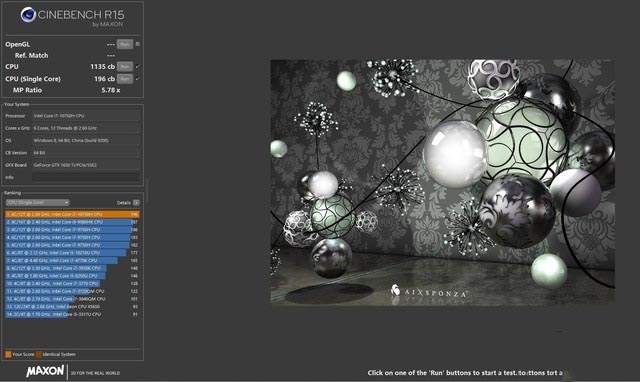Click the orange Your Score legend square
Viewport: 640px width, 382px height.
(8, 354)
